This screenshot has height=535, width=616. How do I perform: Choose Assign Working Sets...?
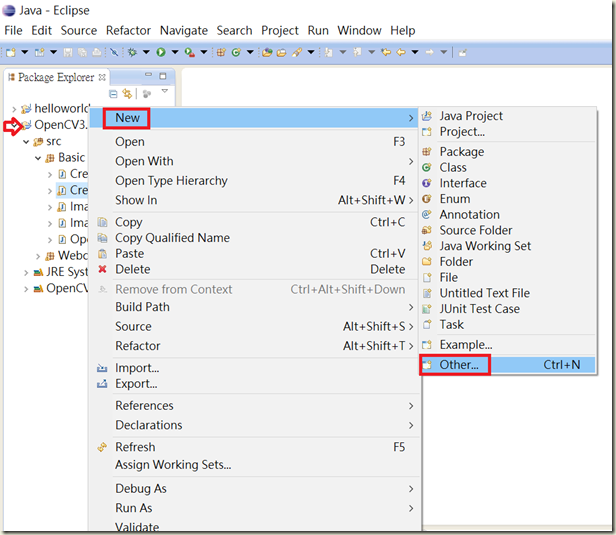[x=254, y=465]
